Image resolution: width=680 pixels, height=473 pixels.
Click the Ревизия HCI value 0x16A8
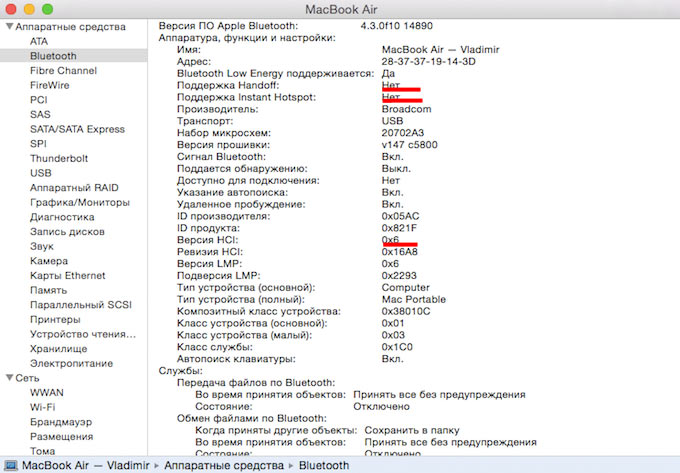[x=399, y=252]
